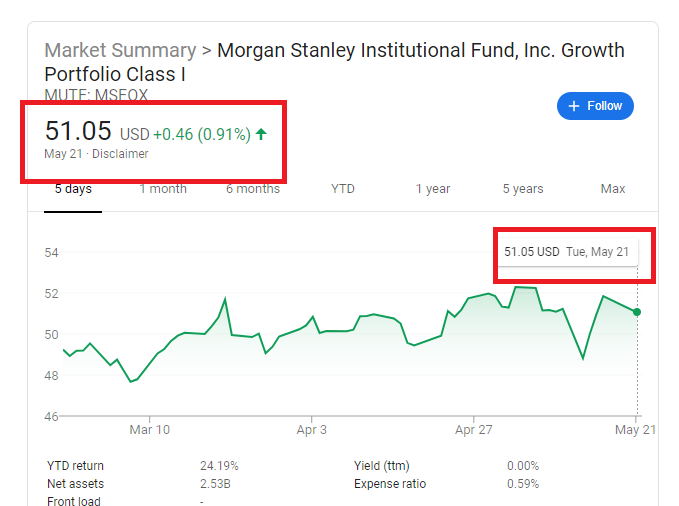The height and width of the screenshot is (506, 679).
Task: Click the green up arrow icon
Action: pos(262,134)
